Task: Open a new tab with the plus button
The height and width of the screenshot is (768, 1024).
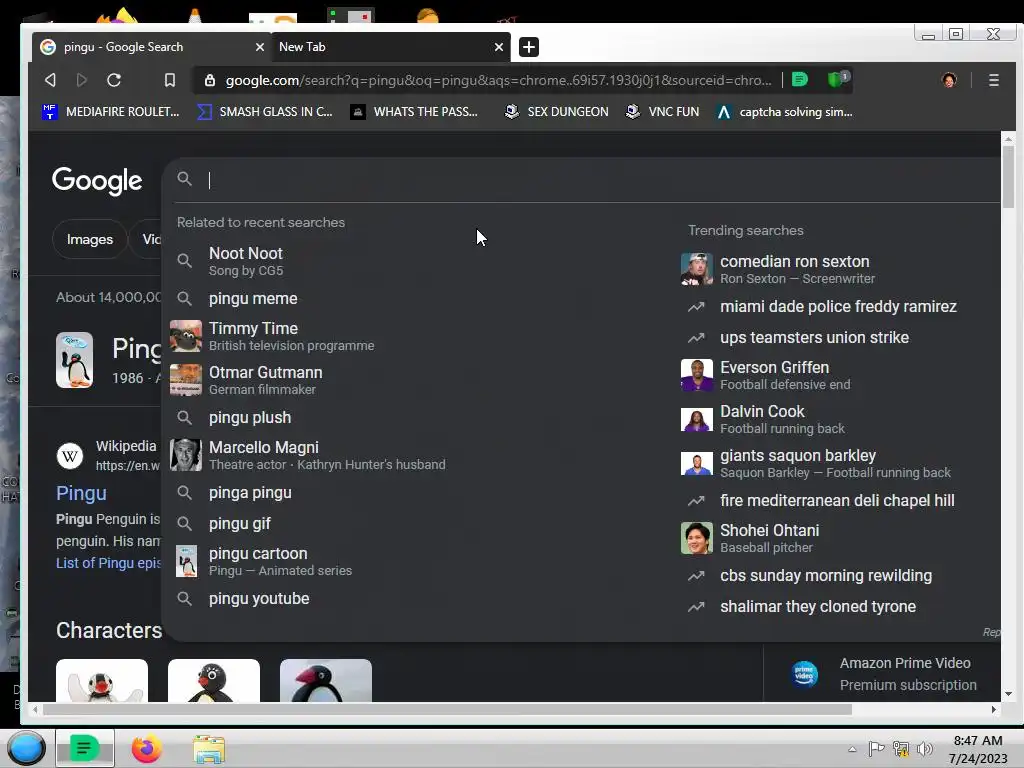Action: pos(528,47)
